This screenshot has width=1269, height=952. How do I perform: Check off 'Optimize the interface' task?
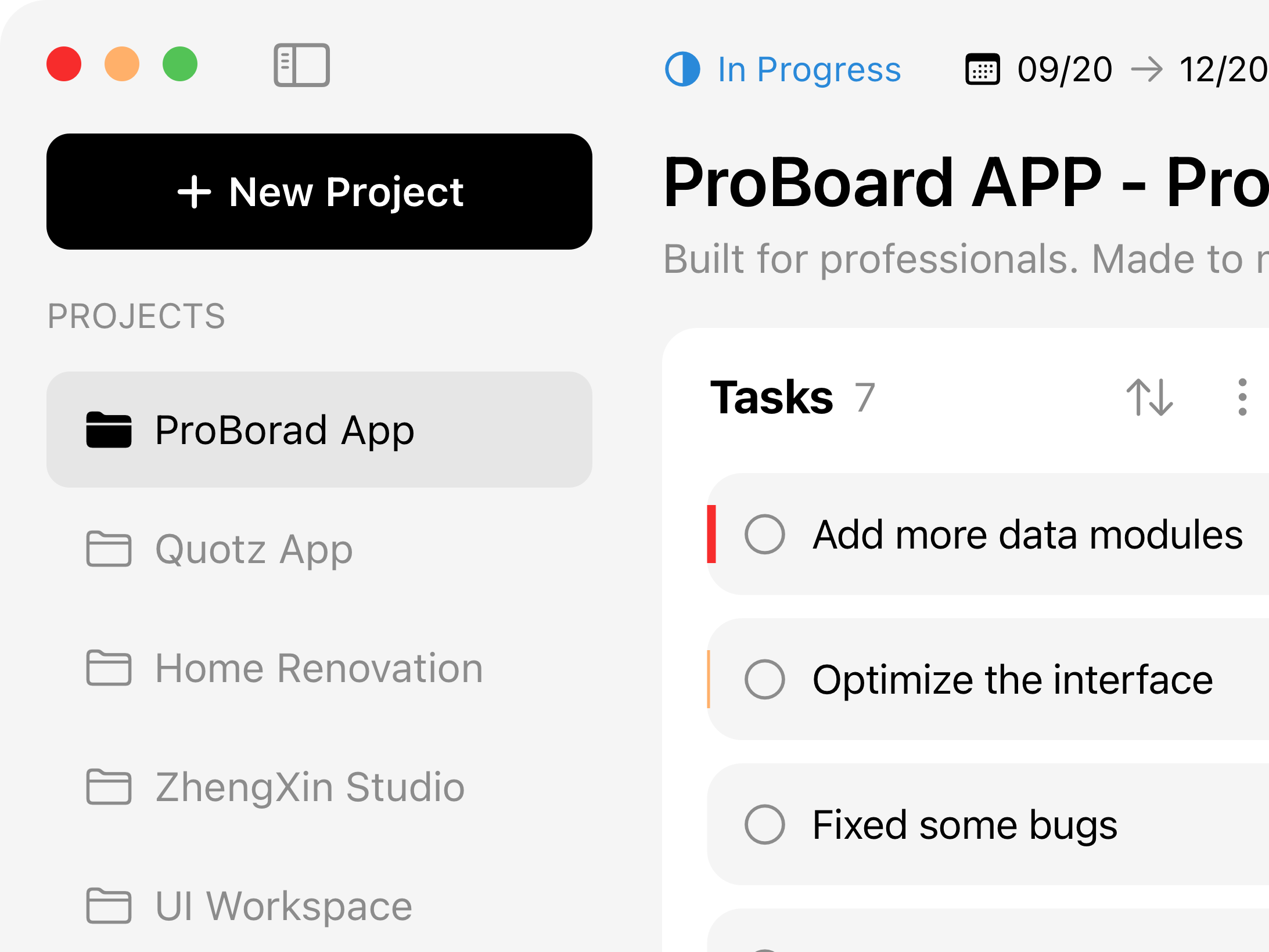click(766, 679)
